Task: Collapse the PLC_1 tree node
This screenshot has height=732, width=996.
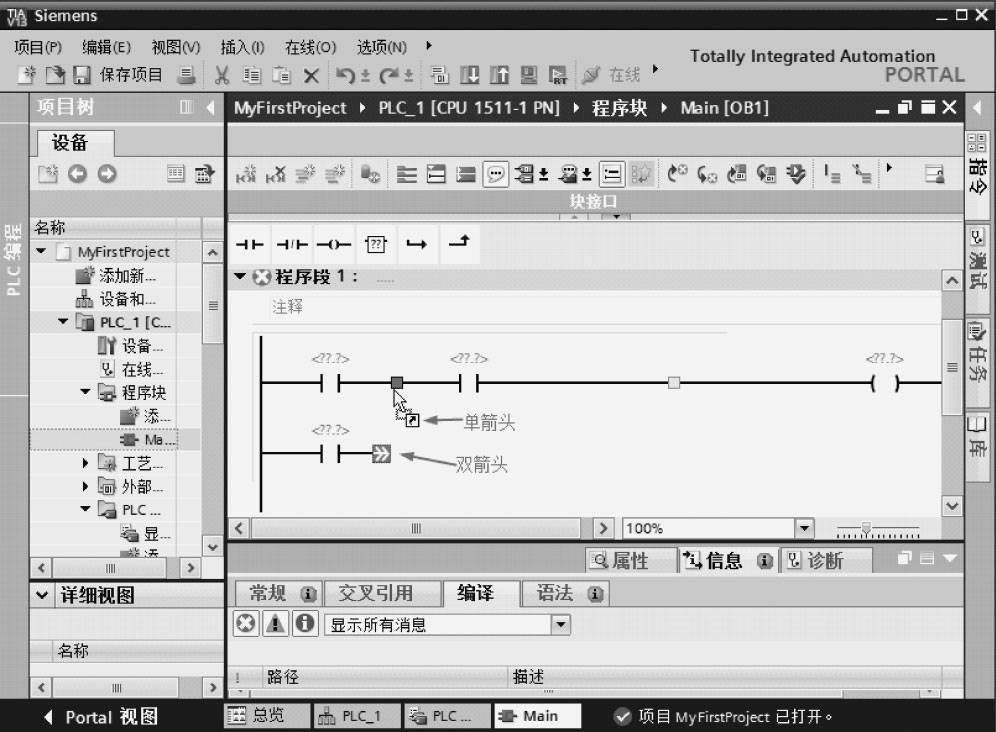Action: pyautogui.click(x=63, y=322)
